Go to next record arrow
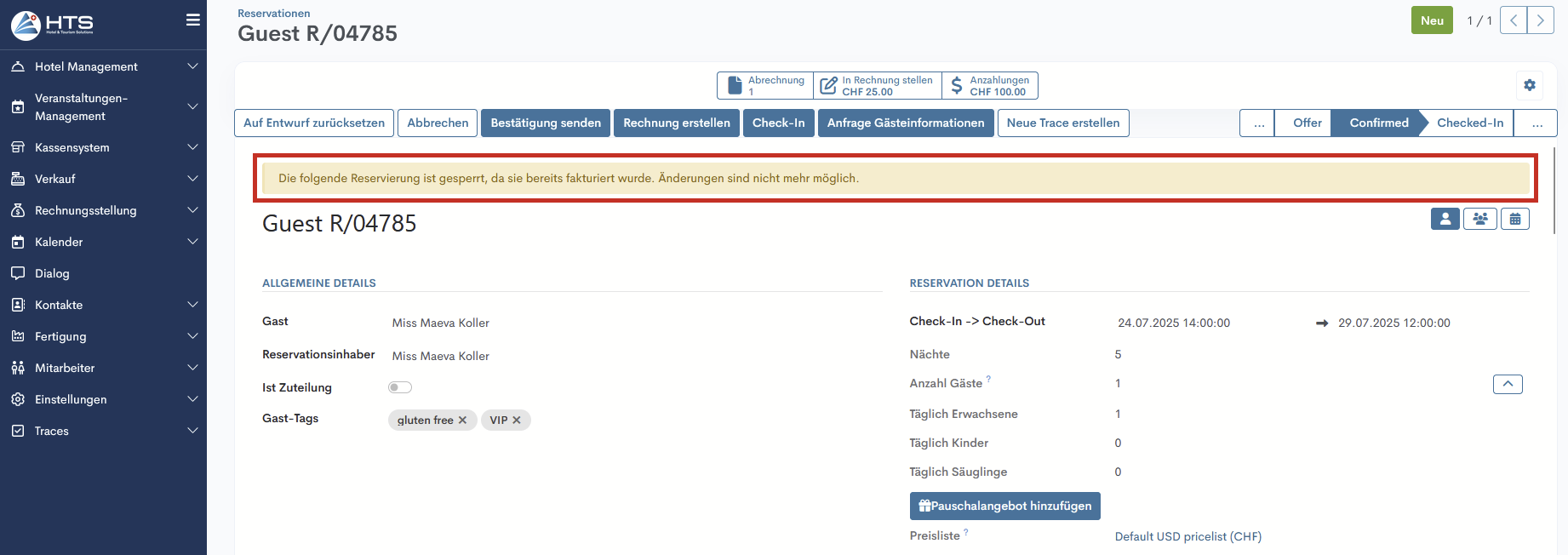This screenshot has width=1568, height=555. (1541, 20)
